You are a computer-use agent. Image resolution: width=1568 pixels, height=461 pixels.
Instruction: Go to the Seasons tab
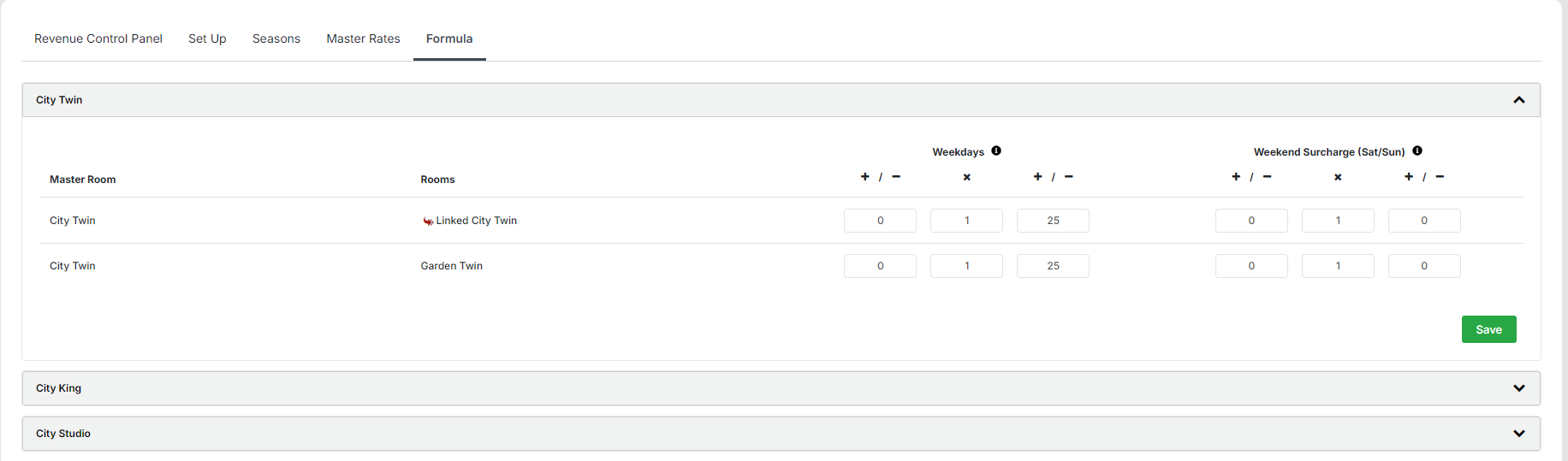[276, 38]
